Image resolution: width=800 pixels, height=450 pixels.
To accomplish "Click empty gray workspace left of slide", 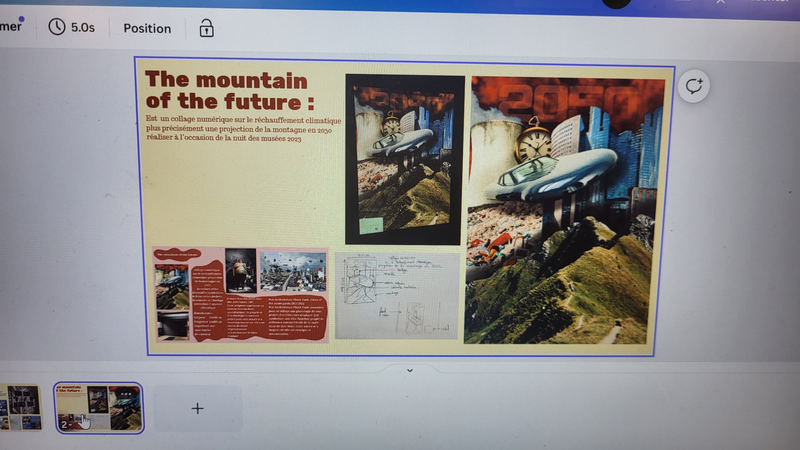I will [x=70, y=200].
